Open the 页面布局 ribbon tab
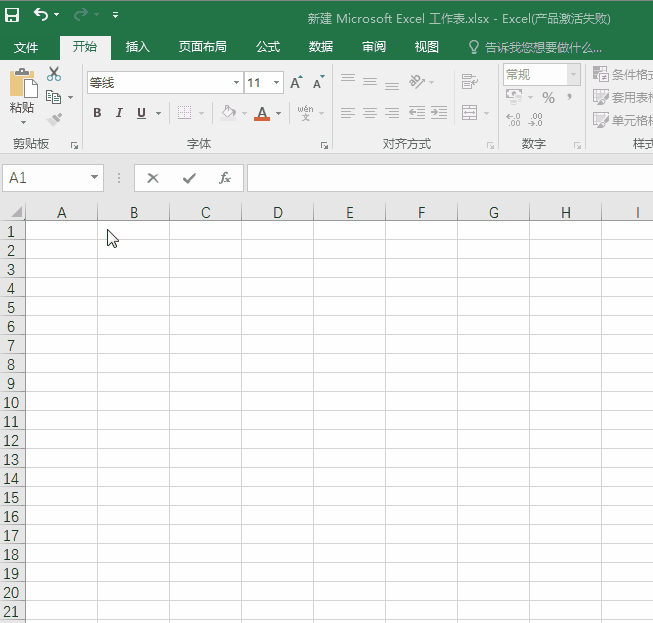 point(203,47)
